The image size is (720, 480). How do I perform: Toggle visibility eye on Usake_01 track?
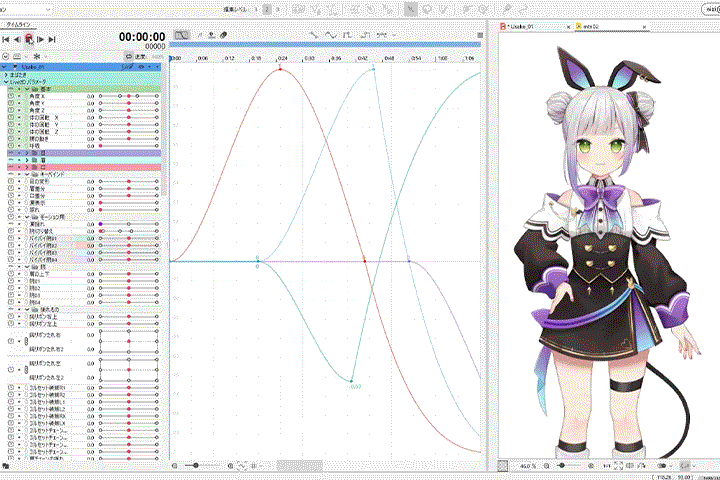pyautogui.click(x=142, y=67)
